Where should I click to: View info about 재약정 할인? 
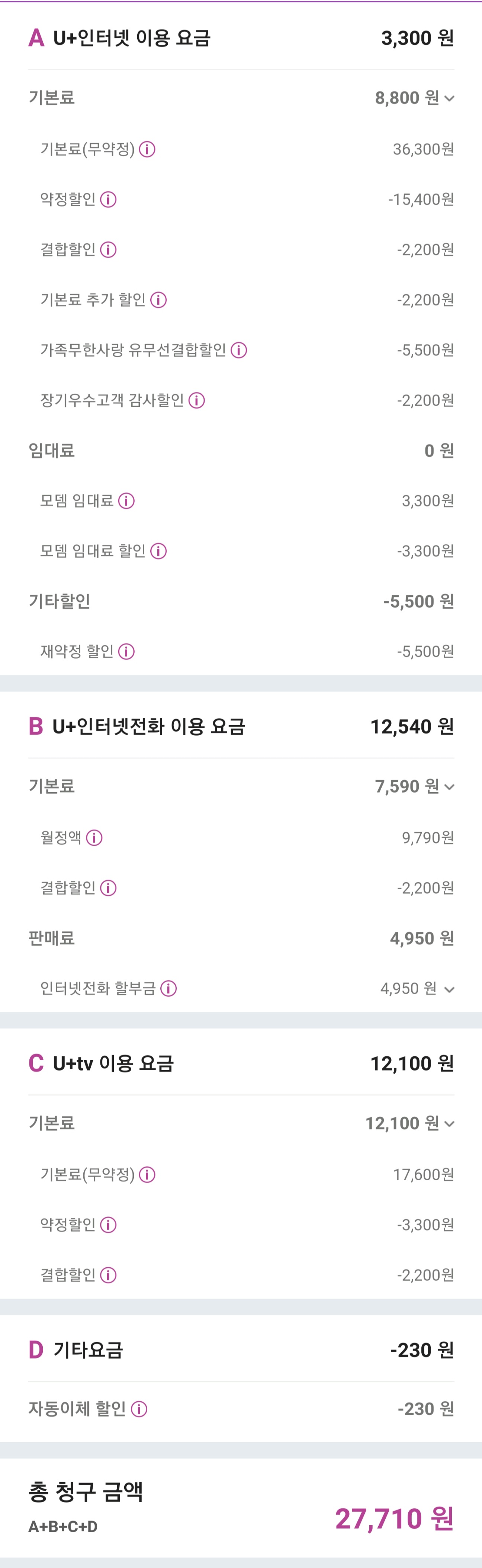click(126, 652)
